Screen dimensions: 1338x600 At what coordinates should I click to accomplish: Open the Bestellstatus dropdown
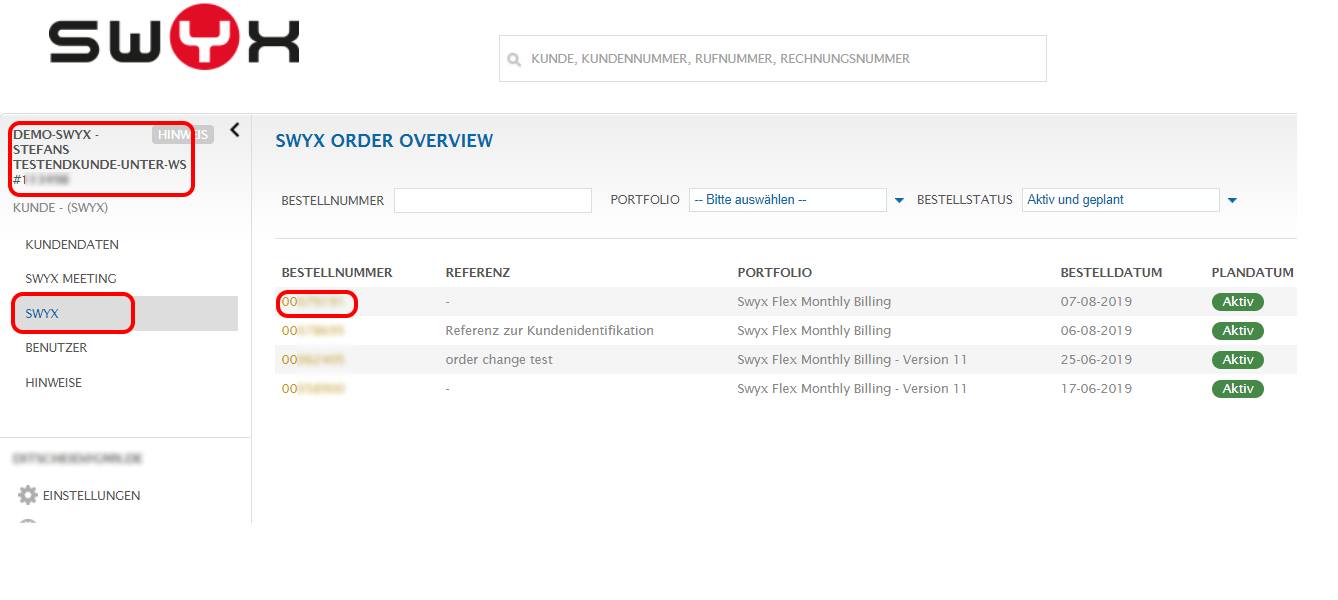(1120, 200)
